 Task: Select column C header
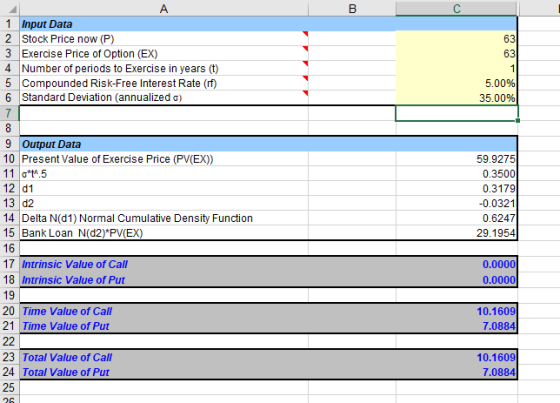click(x=456, y=8)
